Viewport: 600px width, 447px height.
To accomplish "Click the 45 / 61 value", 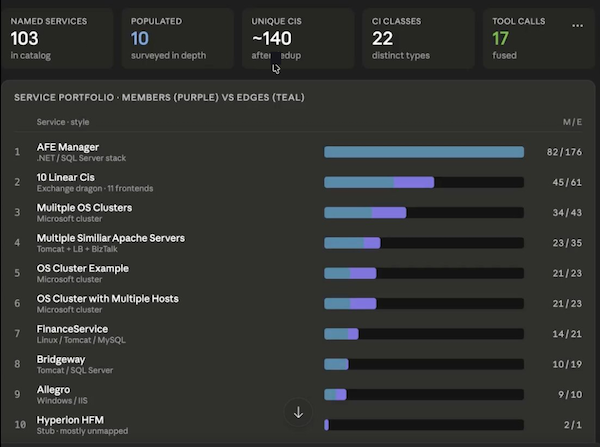I will (567, 182).
